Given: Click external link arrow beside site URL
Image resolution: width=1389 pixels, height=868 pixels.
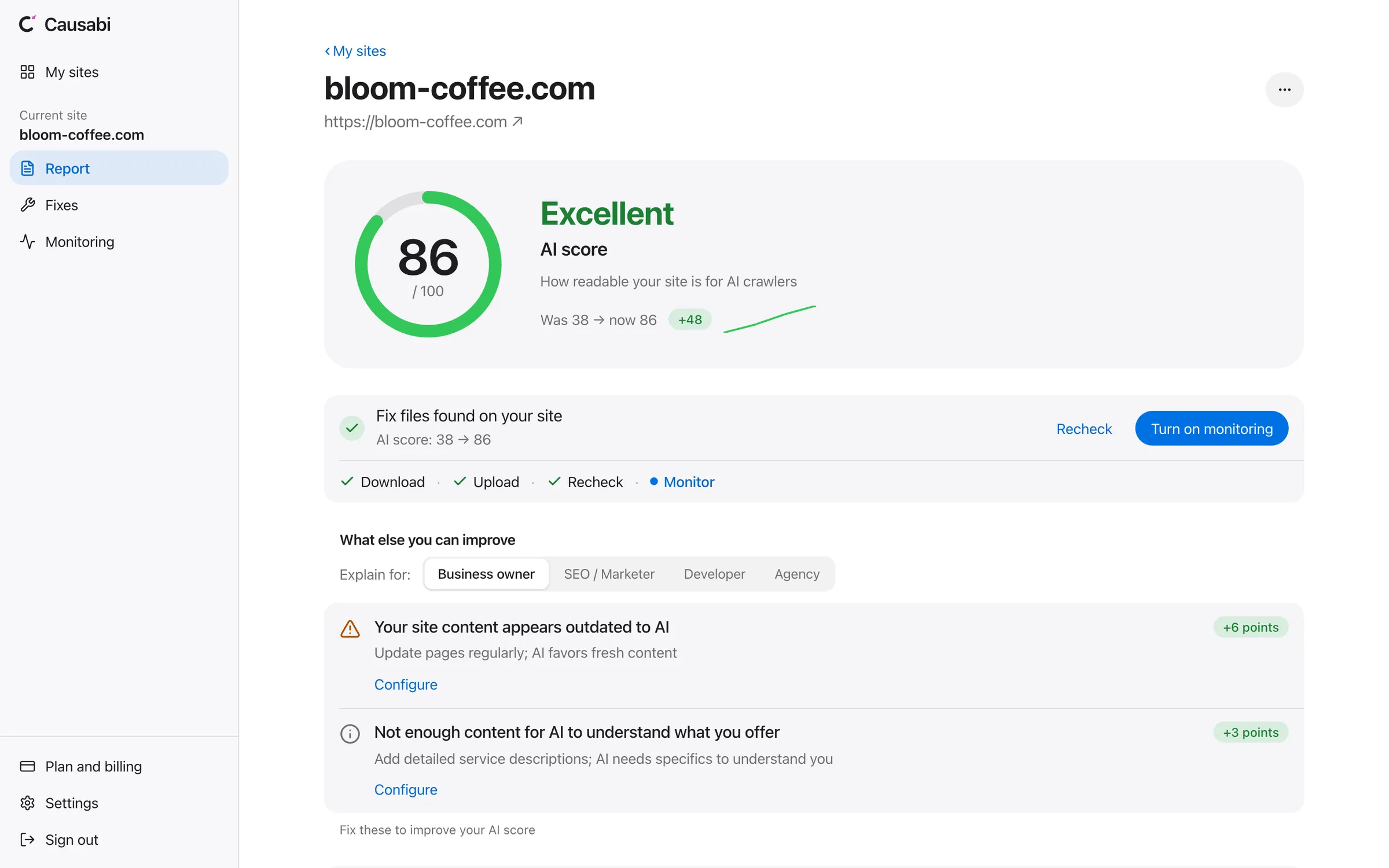Looking at the screenshot, I should [x=517, y=122].
